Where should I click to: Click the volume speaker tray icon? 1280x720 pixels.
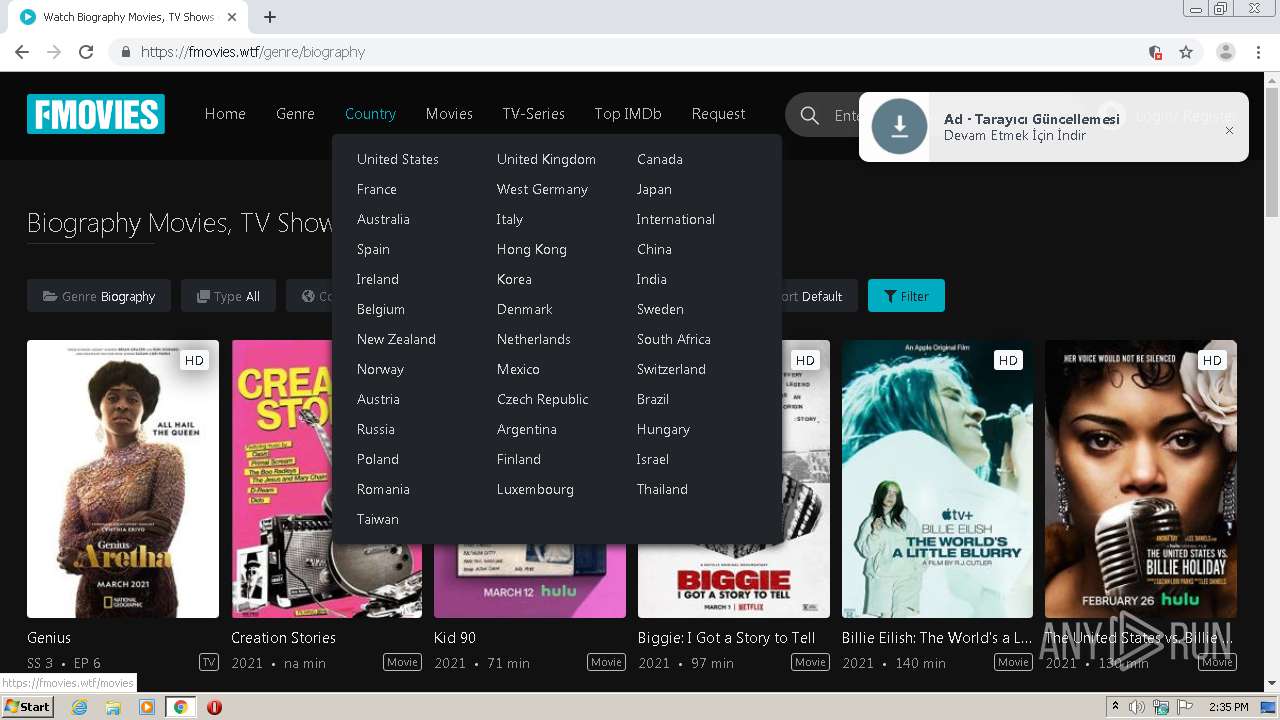1137,707
